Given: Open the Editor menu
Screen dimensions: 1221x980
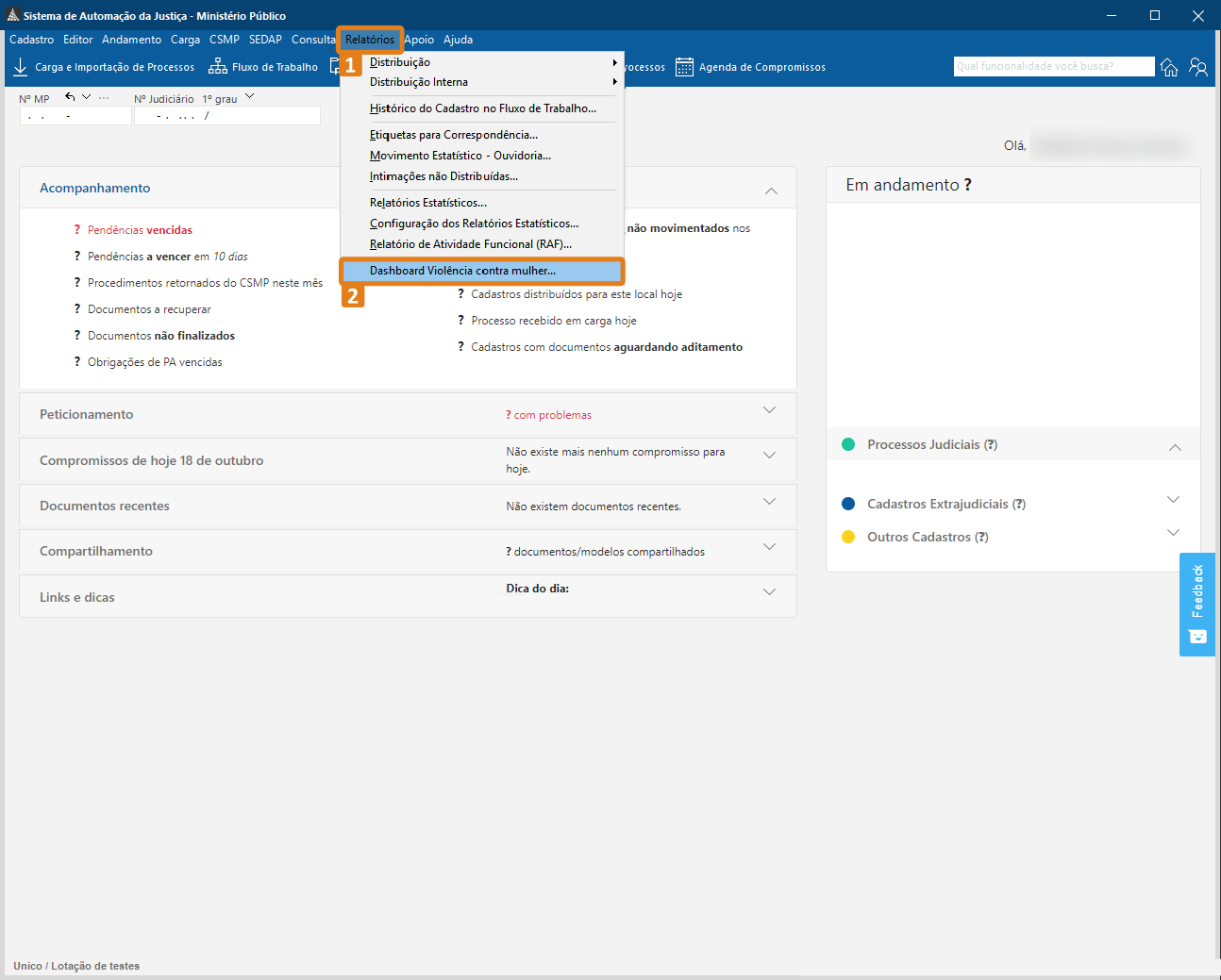Looking at the screenshot, I should point(78,40).
